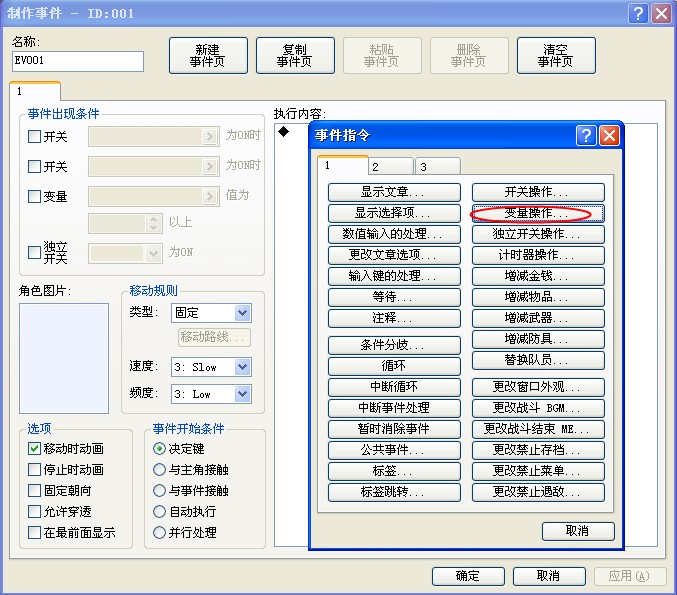The image size is (677, 595).
Task: Check 固定朝向 option
Action: point(34,491)
